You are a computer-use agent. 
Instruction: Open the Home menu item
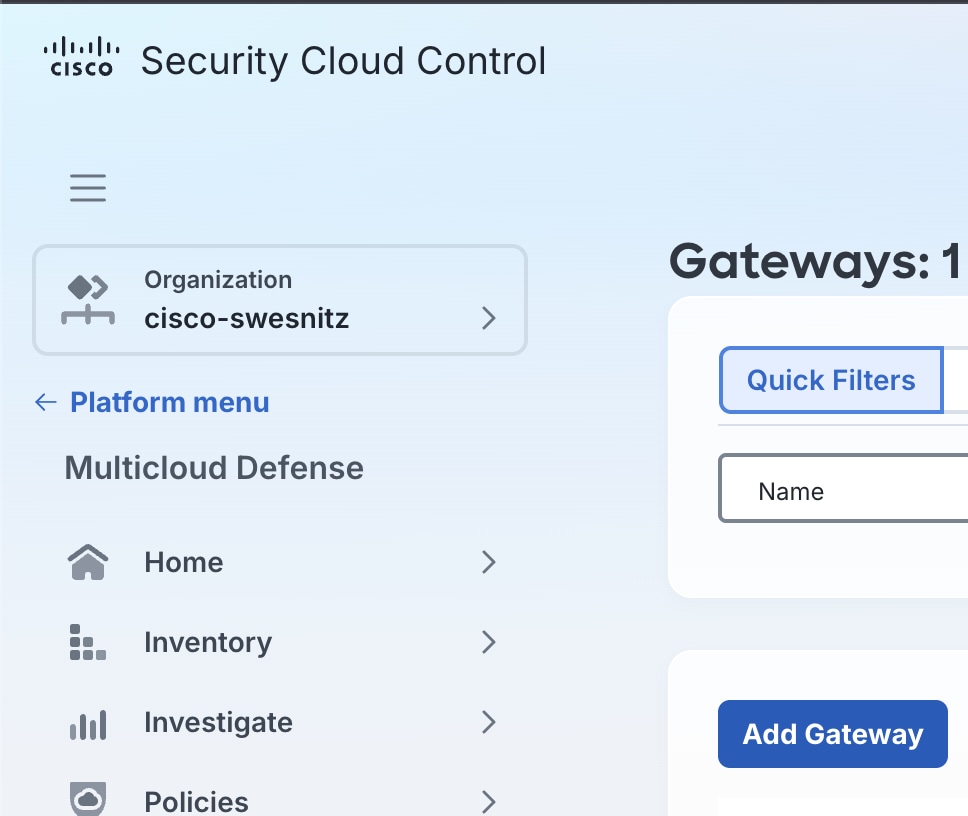pyautogui.click(x=282, y=562)
